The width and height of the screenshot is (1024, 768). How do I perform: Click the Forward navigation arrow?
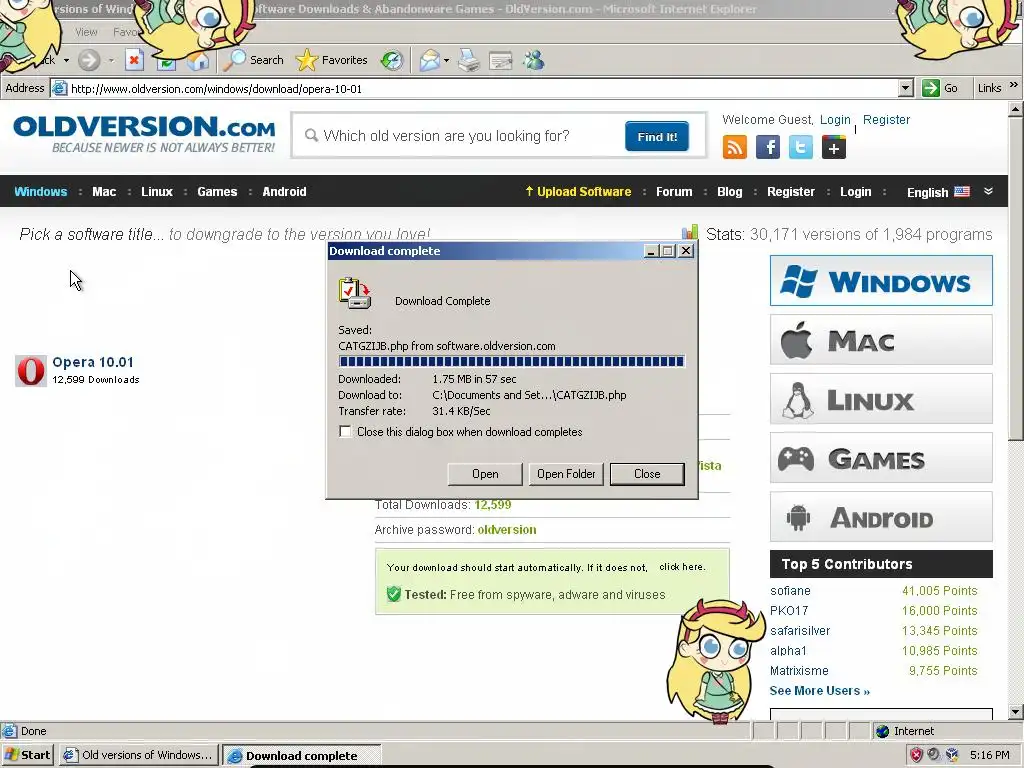89,61
